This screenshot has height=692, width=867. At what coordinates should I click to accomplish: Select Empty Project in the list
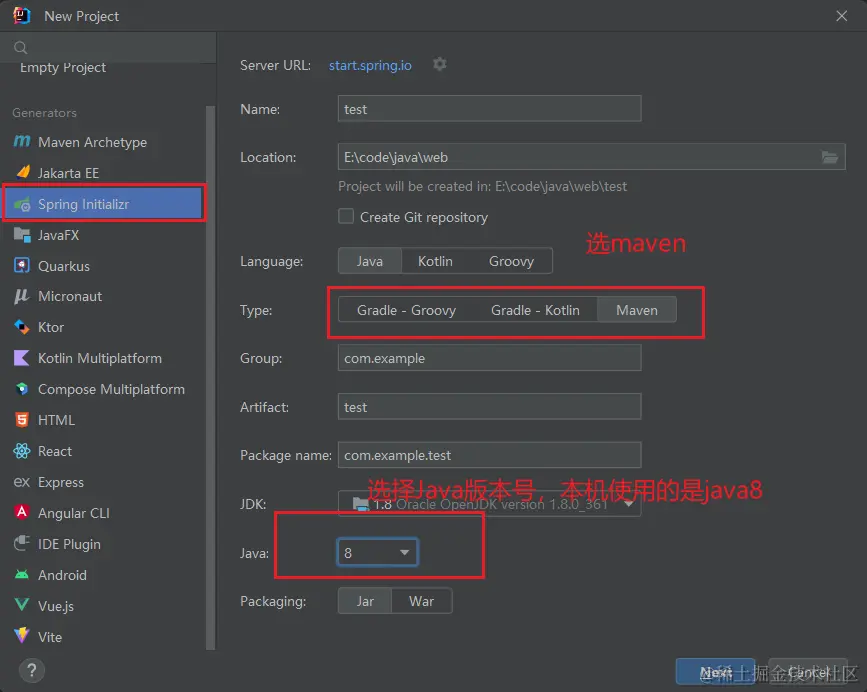[63, 67]
